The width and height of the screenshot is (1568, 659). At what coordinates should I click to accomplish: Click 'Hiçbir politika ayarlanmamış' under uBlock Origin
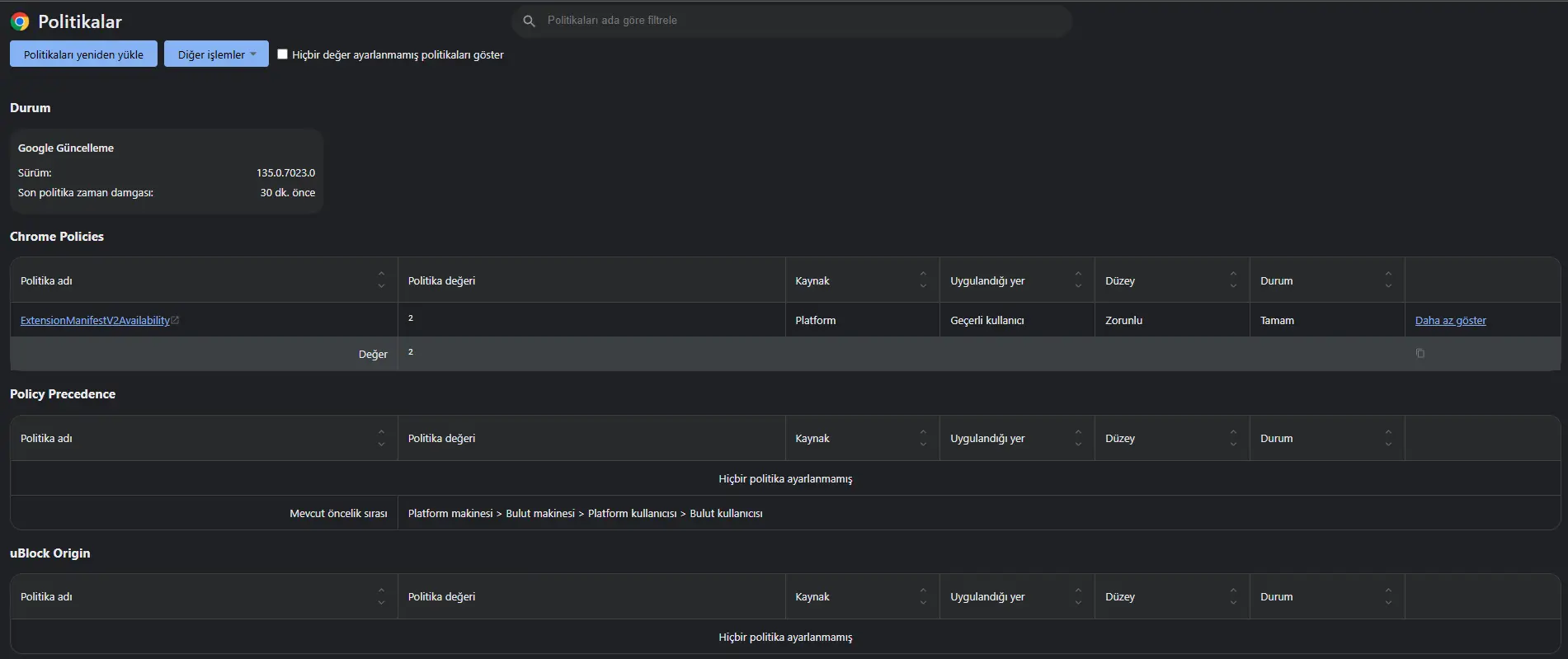point(785,638)
